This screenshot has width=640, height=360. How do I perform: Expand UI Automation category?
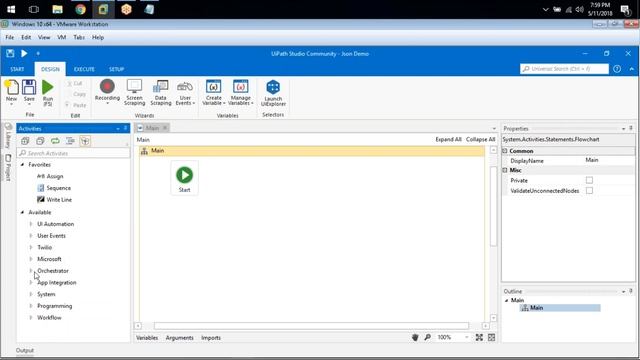pos(31,224)
